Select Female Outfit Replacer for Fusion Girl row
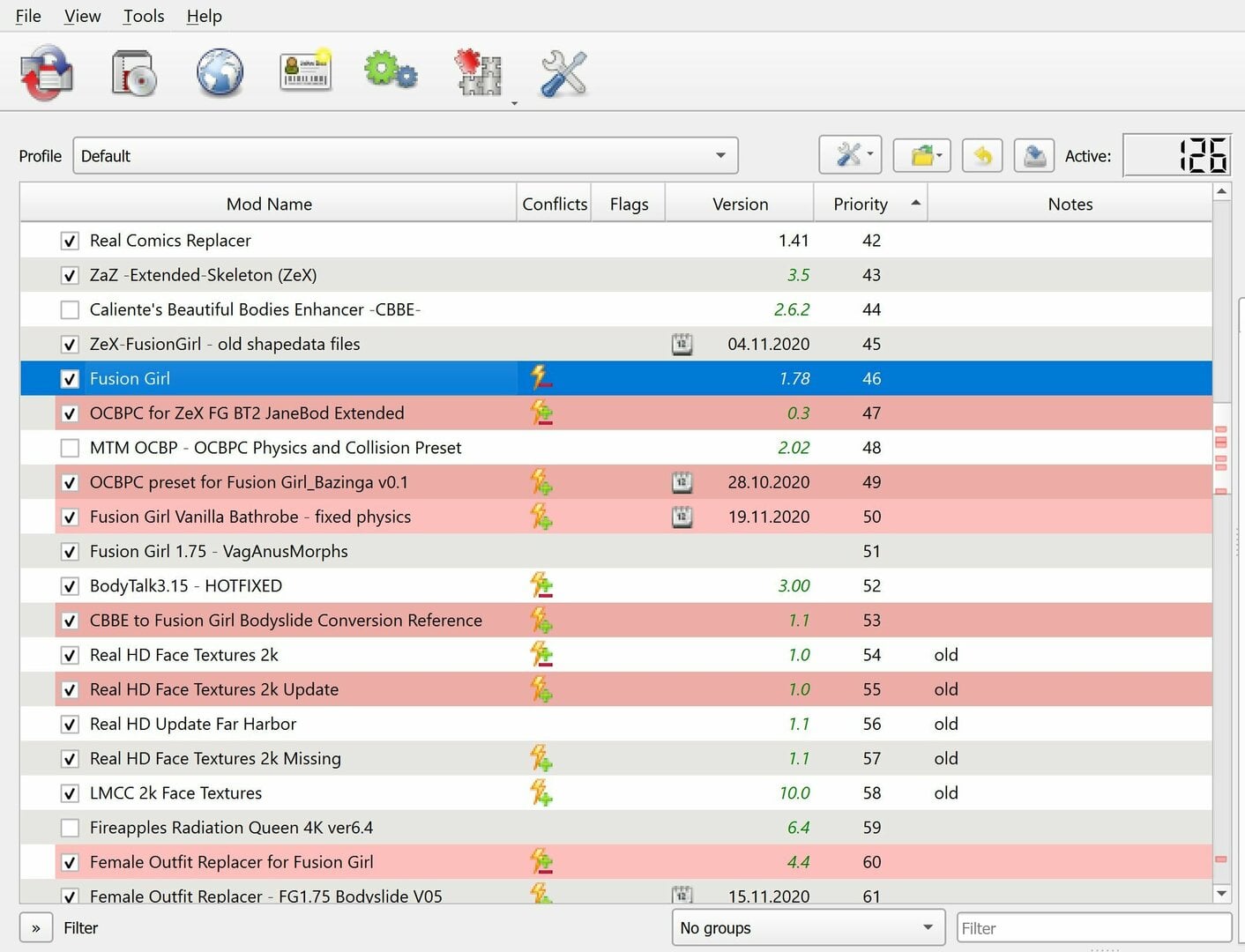Screen dimensions: 1245x952 click(x=615, y=862)
